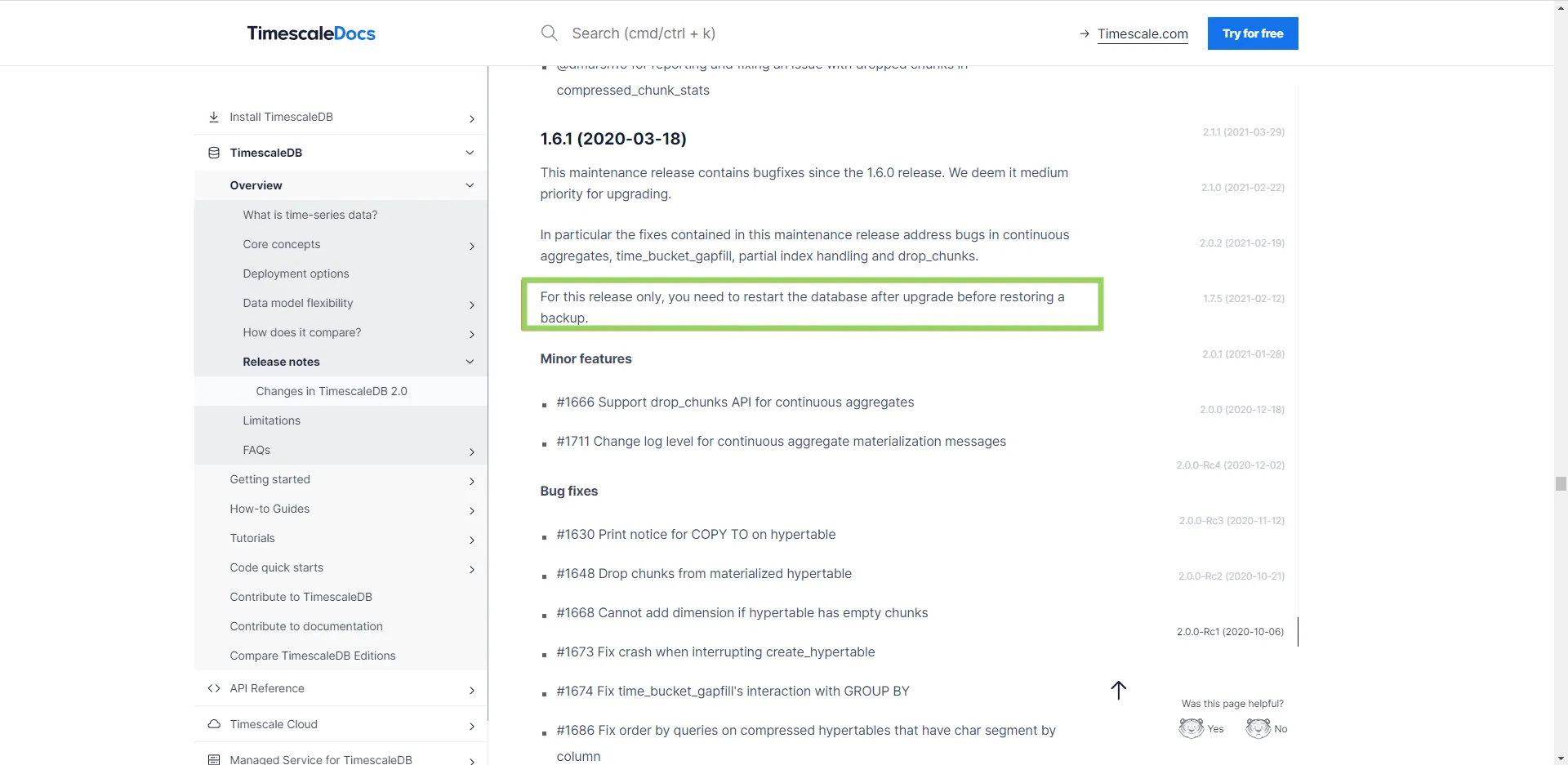Click 'Bug fixes' subheading
Screen dimensions: 1568x765
[568, 491]
